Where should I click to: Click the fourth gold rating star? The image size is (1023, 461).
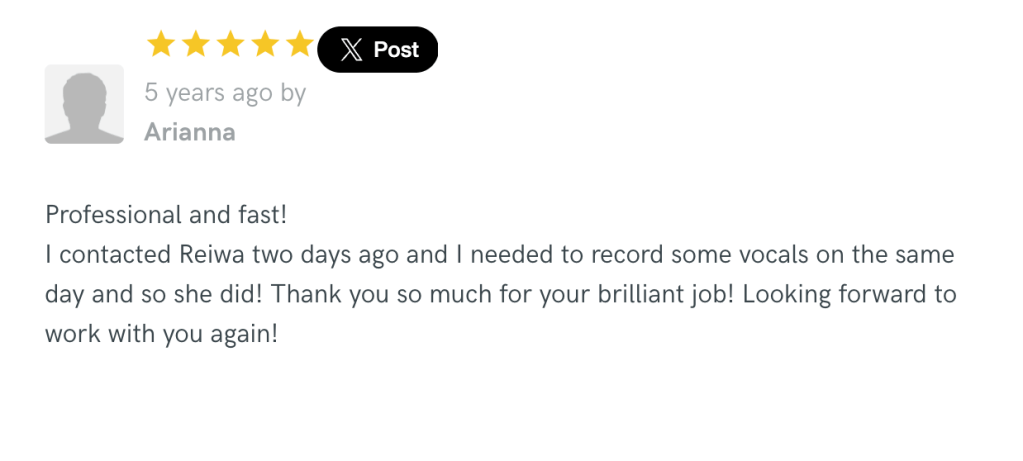tap(265, 44)
